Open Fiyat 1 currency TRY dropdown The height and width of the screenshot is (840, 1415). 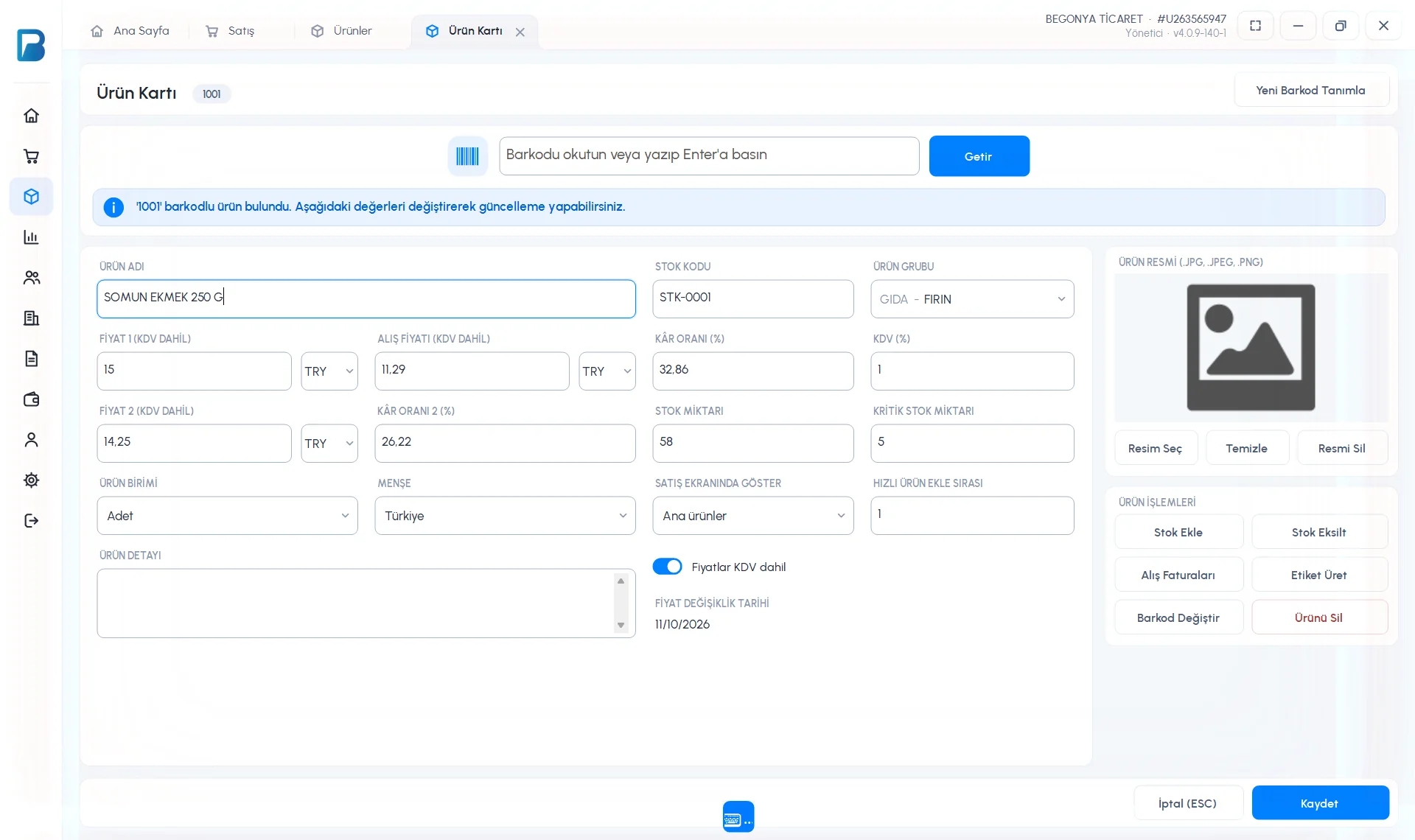pos(329,371)
